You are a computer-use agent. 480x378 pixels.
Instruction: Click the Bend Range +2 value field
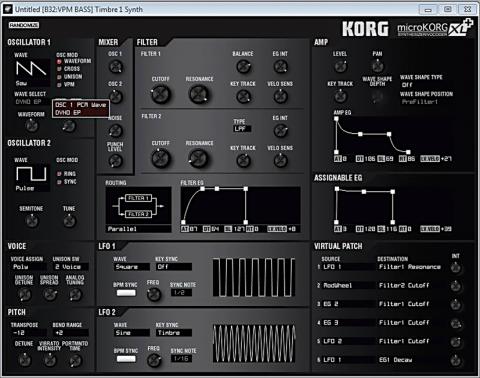[71, 333]
